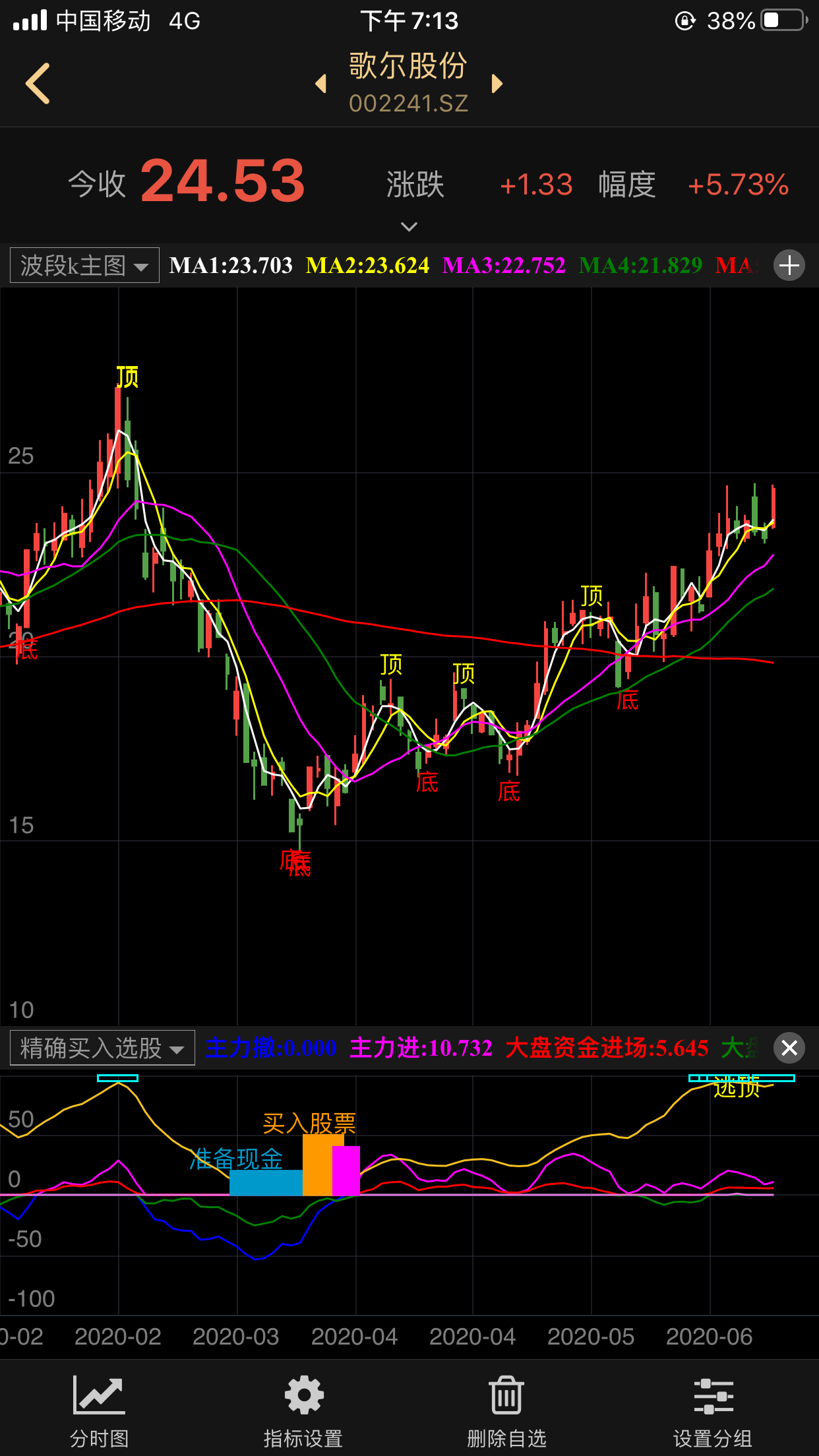Viewport: 819px width, 1456px height.
Task: Tap the back arrow icon
Action: [38, 84]
